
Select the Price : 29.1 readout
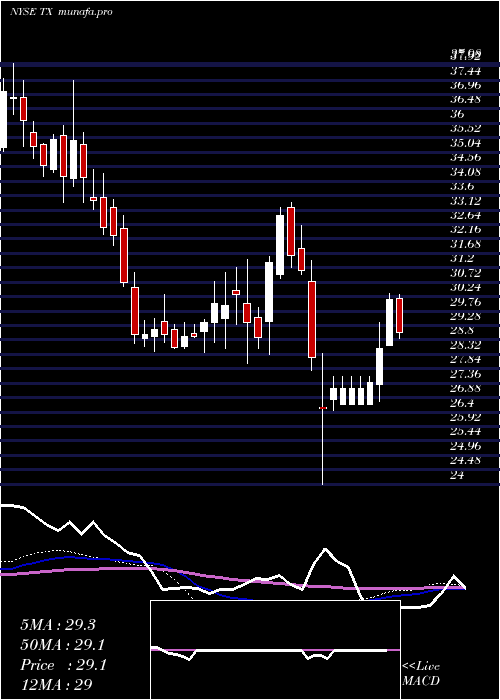coord(63,665)
